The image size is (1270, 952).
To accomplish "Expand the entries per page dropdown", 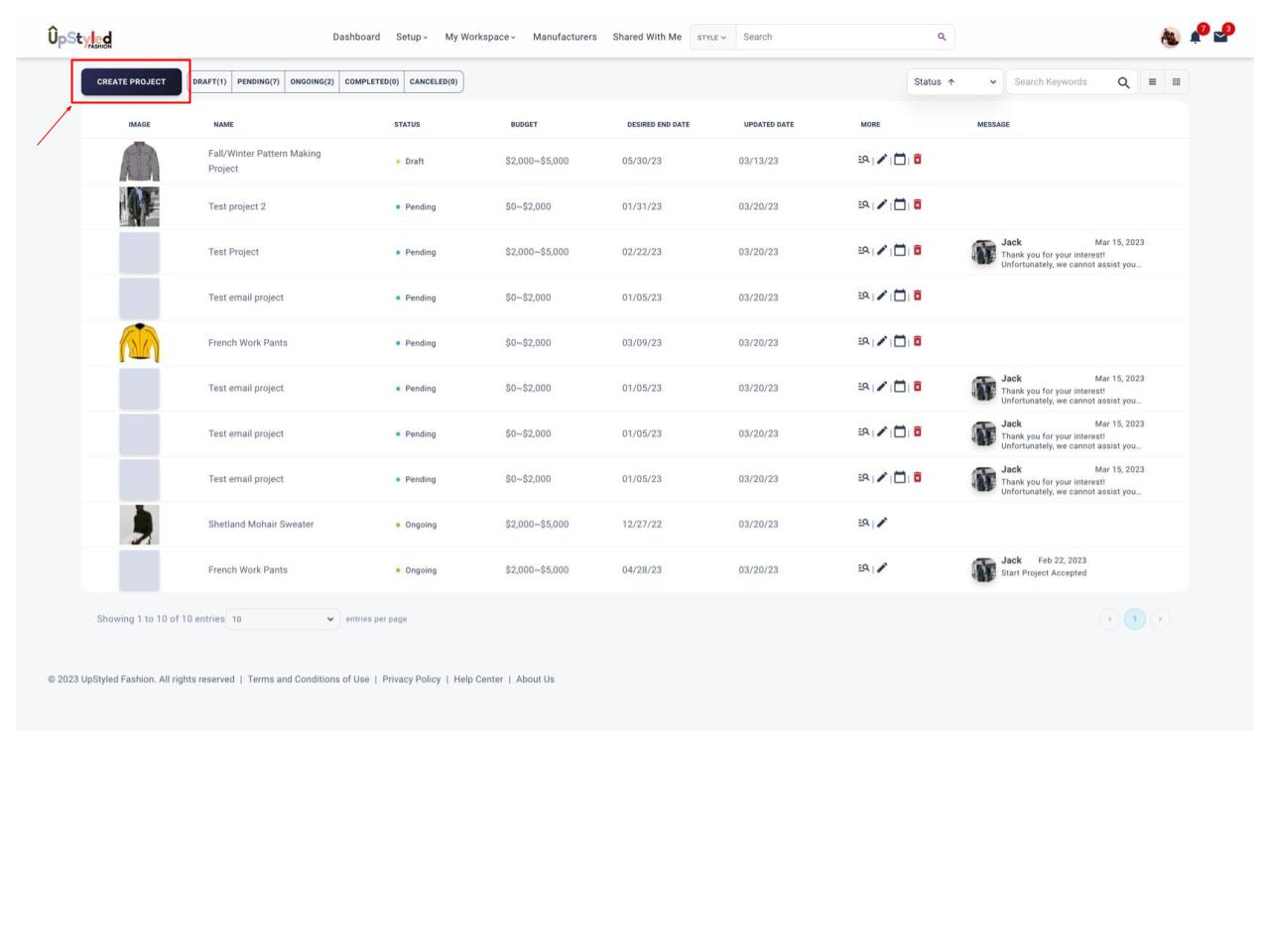I will coord(283,619).
